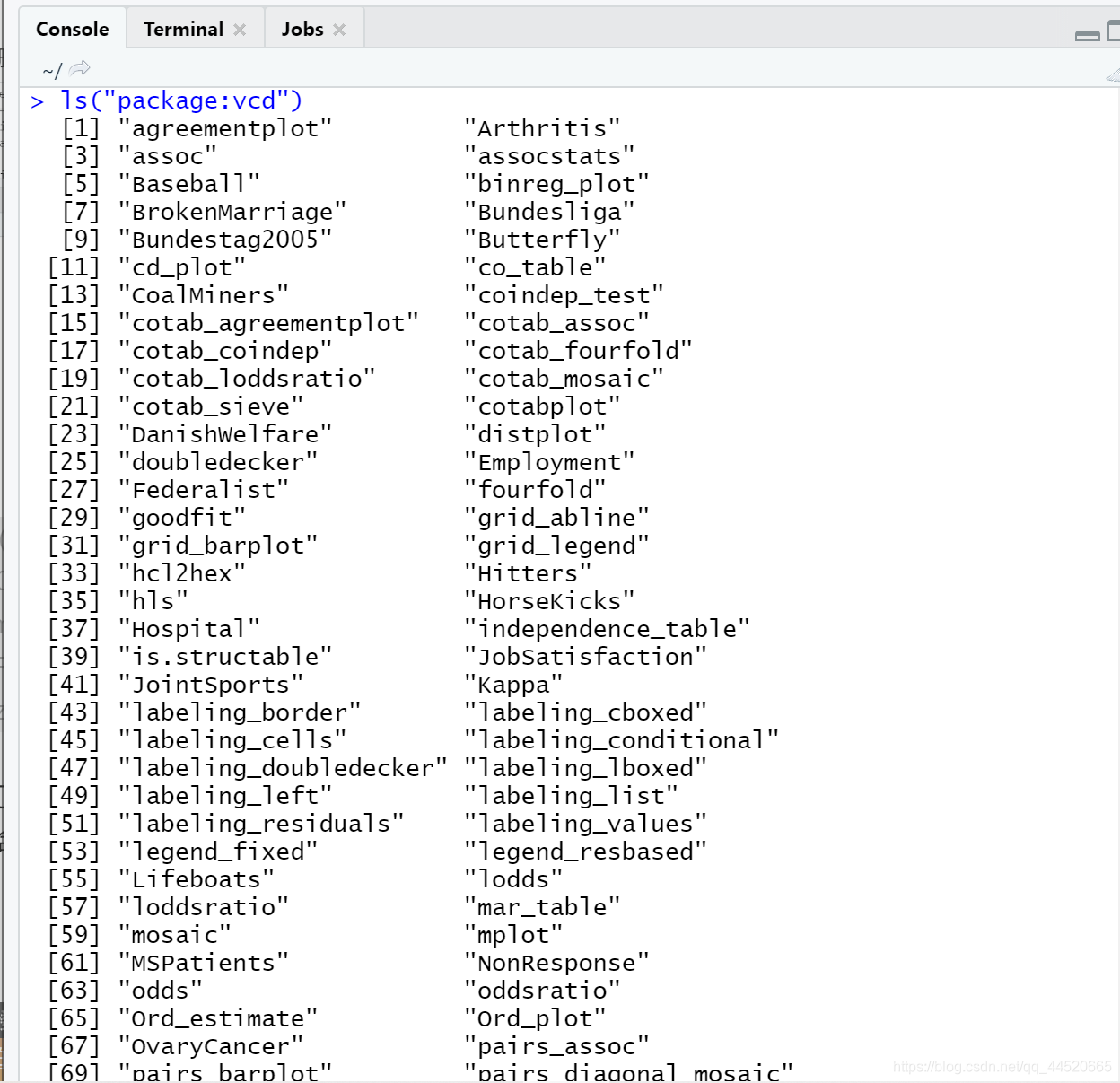Click the "MSPatients" output entry
Screen dimensions: 1120x1083
[204, 963]
